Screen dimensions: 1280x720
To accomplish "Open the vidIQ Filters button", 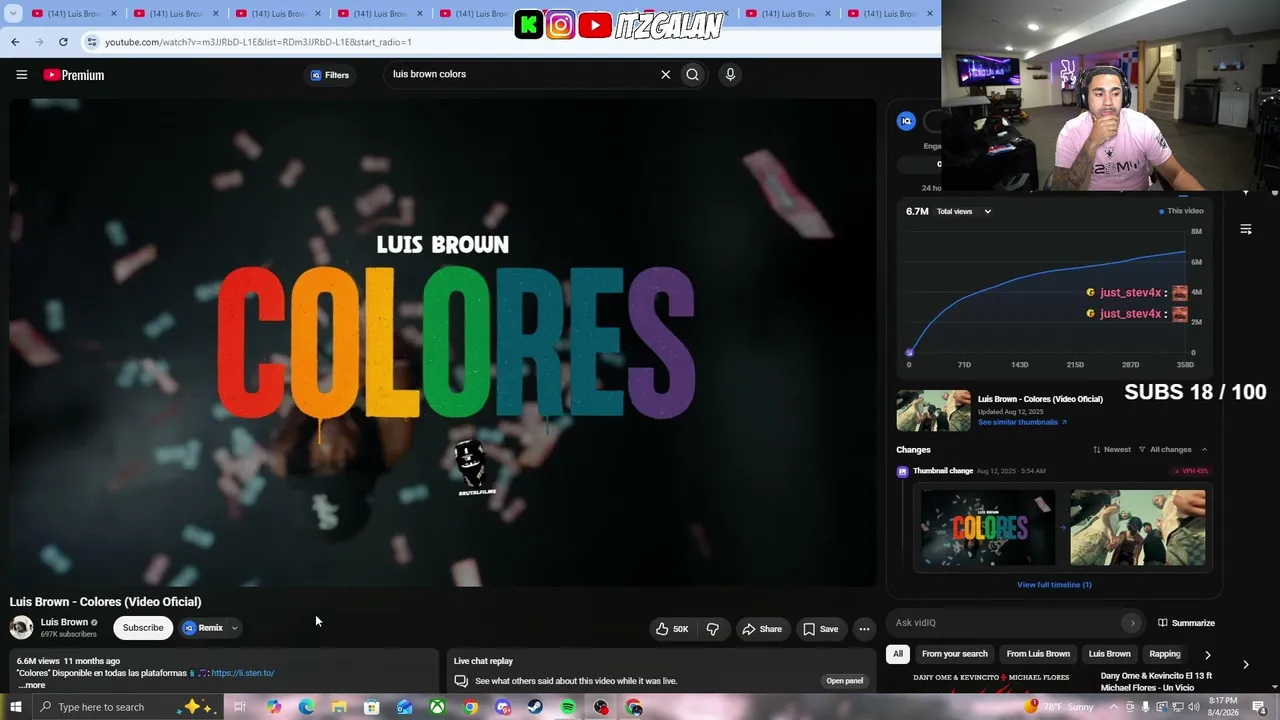I will (330, 75).
